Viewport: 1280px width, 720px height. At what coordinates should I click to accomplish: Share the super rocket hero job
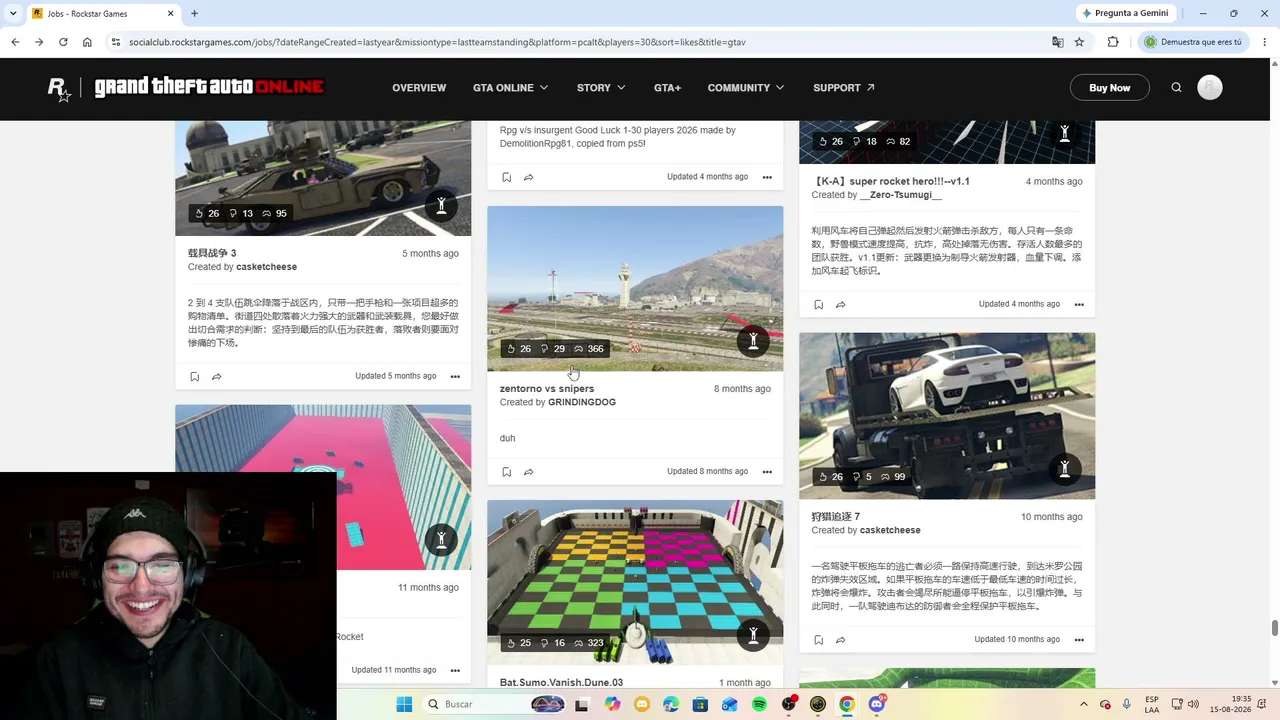840,305
